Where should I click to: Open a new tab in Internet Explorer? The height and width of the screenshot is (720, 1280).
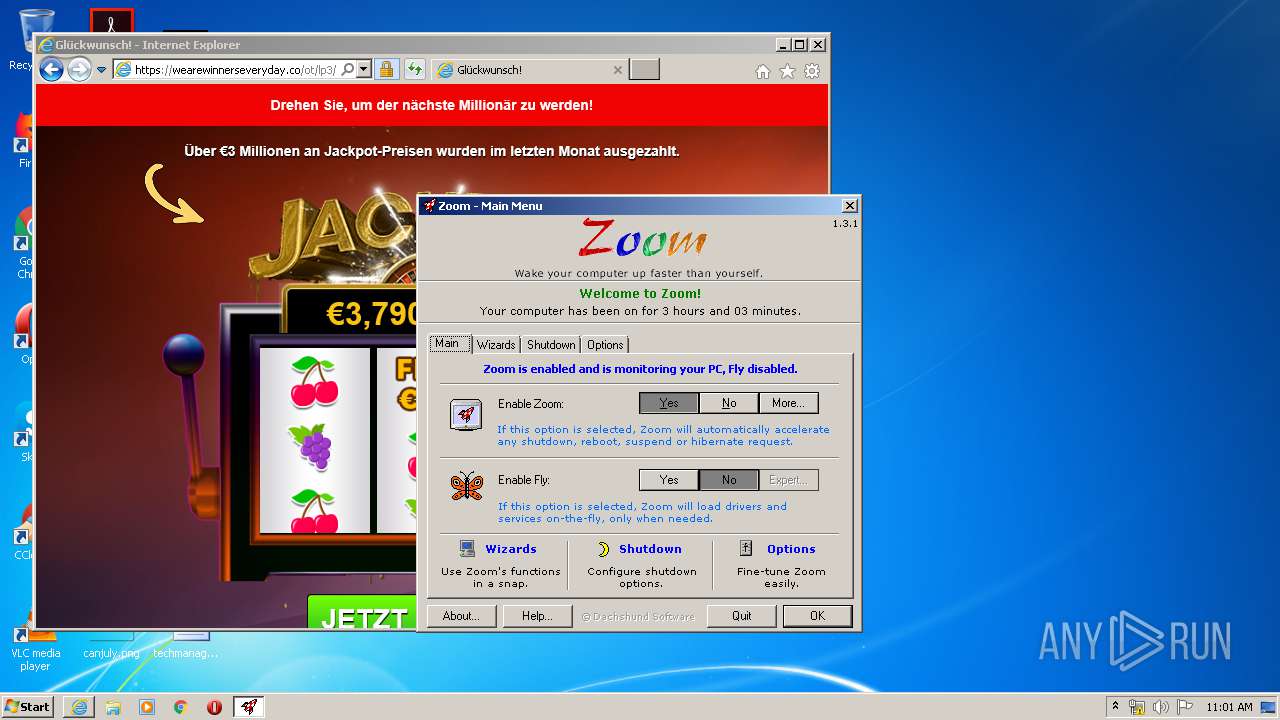click(x=645, y=70)
